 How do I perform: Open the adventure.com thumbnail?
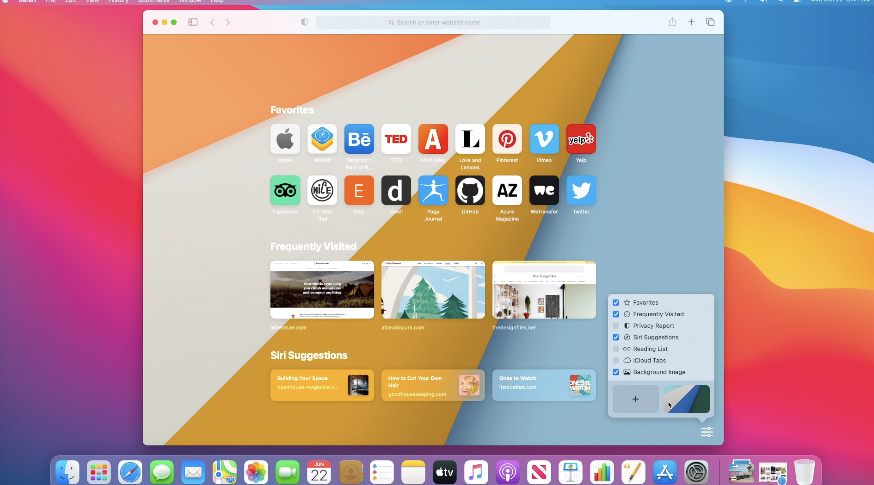(322, 290)
